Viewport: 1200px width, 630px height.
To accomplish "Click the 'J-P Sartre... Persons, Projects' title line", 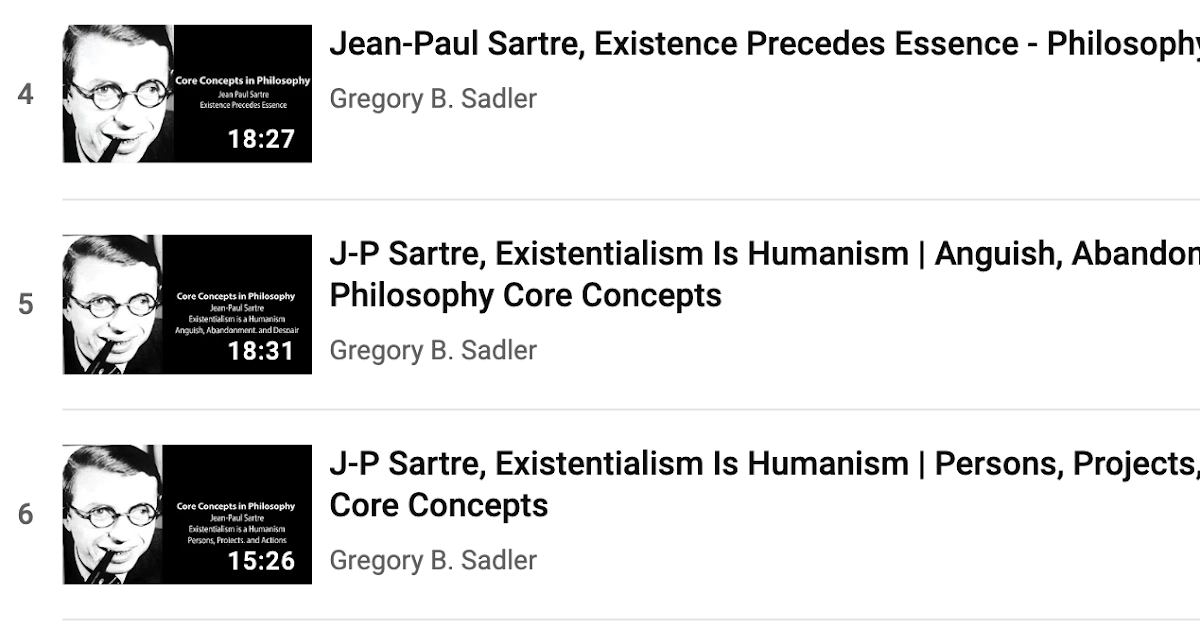I will click(x=764, y=464).
